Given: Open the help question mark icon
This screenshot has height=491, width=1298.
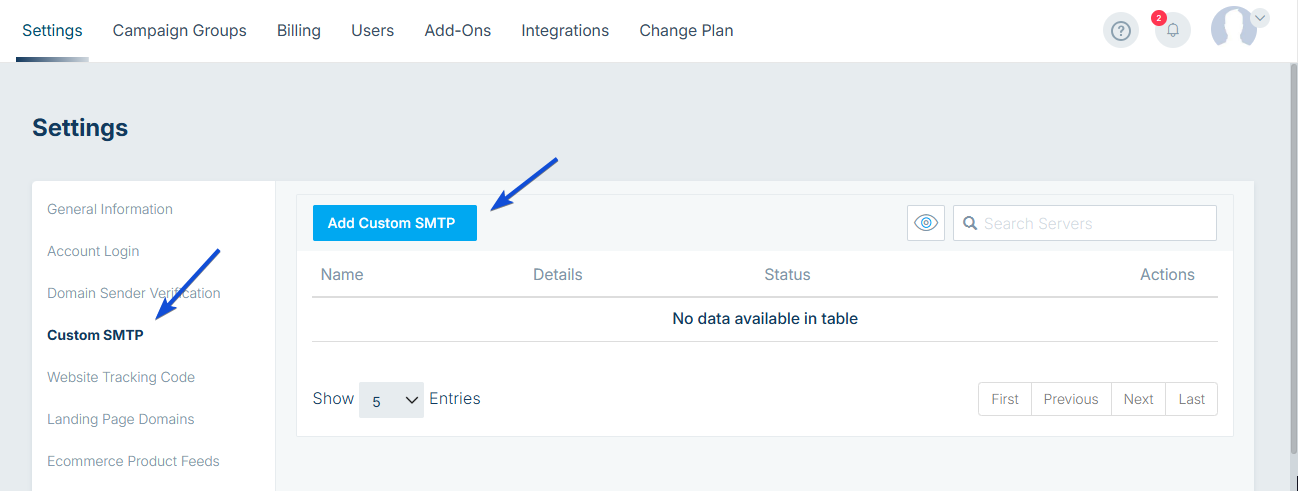Looking at the screenshot, I should coord(1120,31).
